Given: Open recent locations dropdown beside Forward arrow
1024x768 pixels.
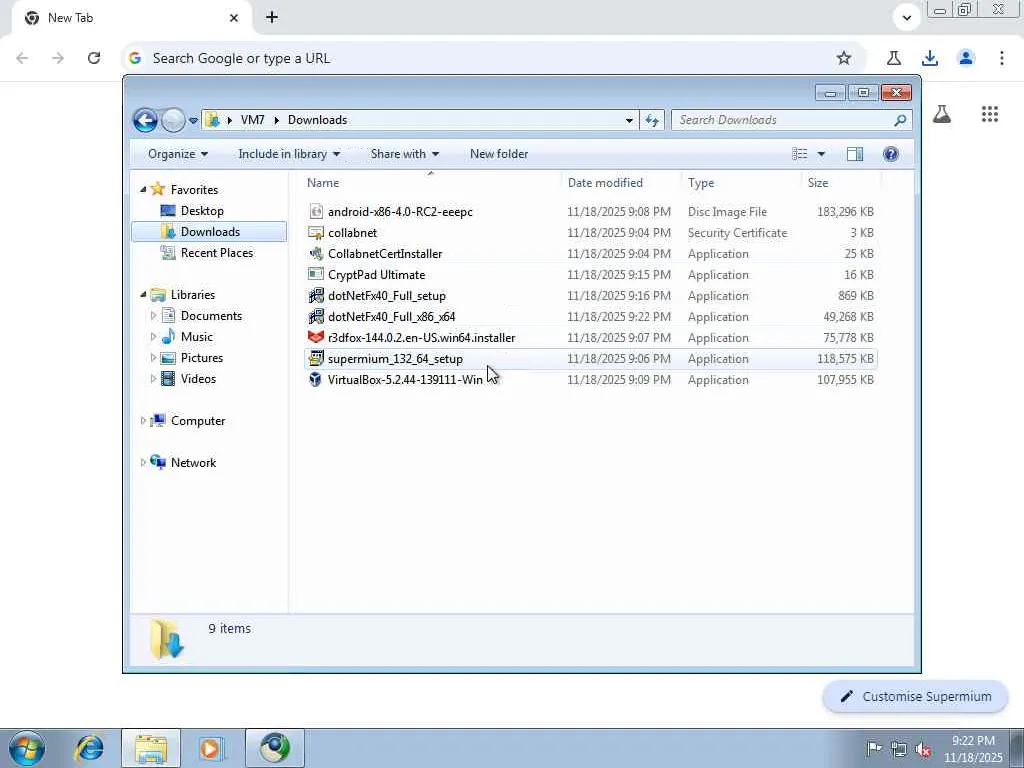Looking at the screenshot, I should click(193, 120).
